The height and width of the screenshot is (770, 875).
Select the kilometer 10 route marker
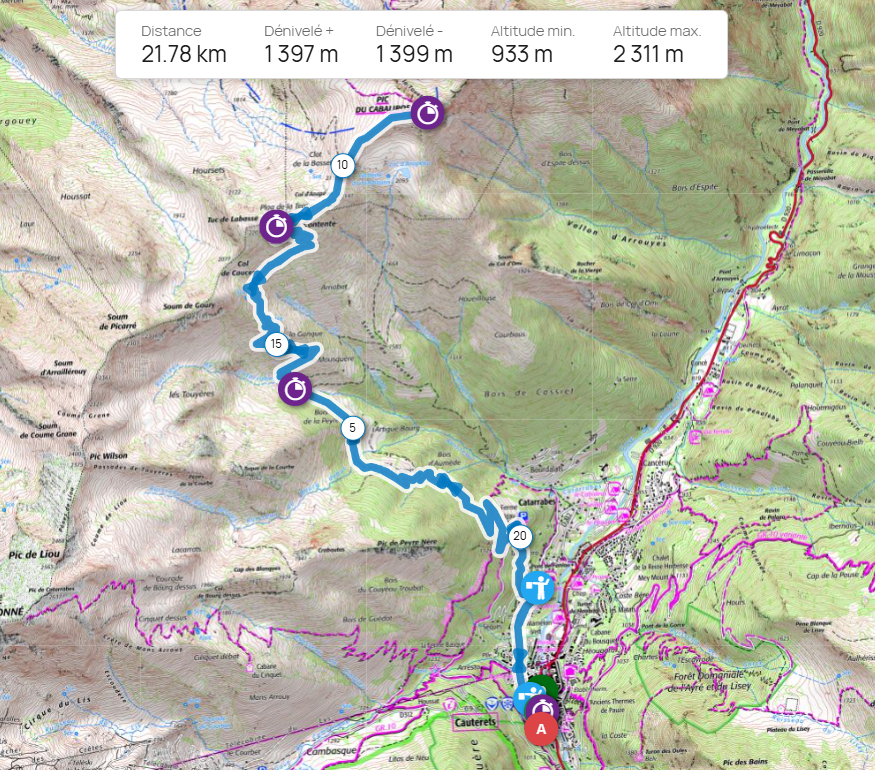coord(343,165)
